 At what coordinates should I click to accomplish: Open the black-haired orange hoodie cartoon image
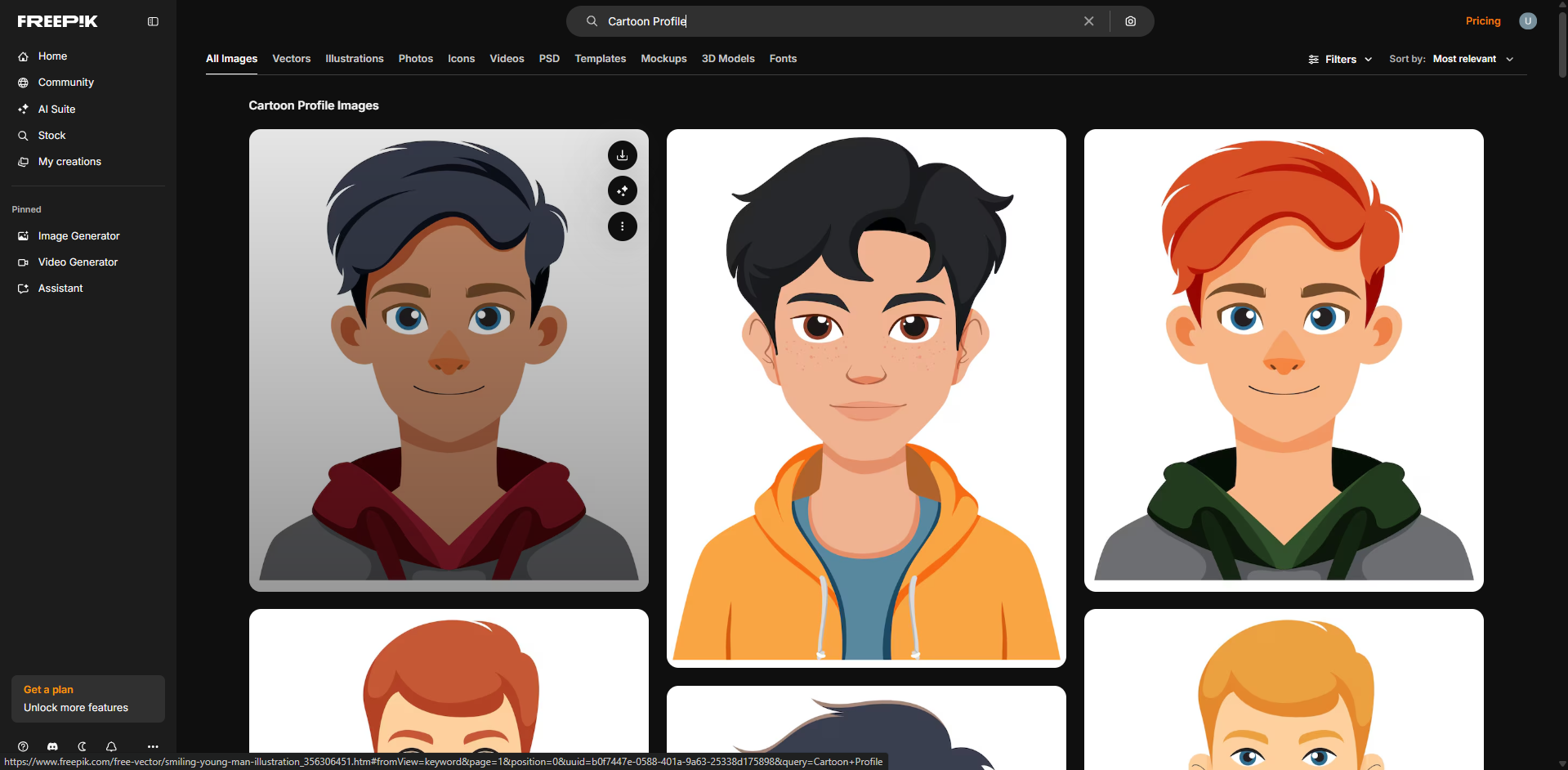pos(866,398)
